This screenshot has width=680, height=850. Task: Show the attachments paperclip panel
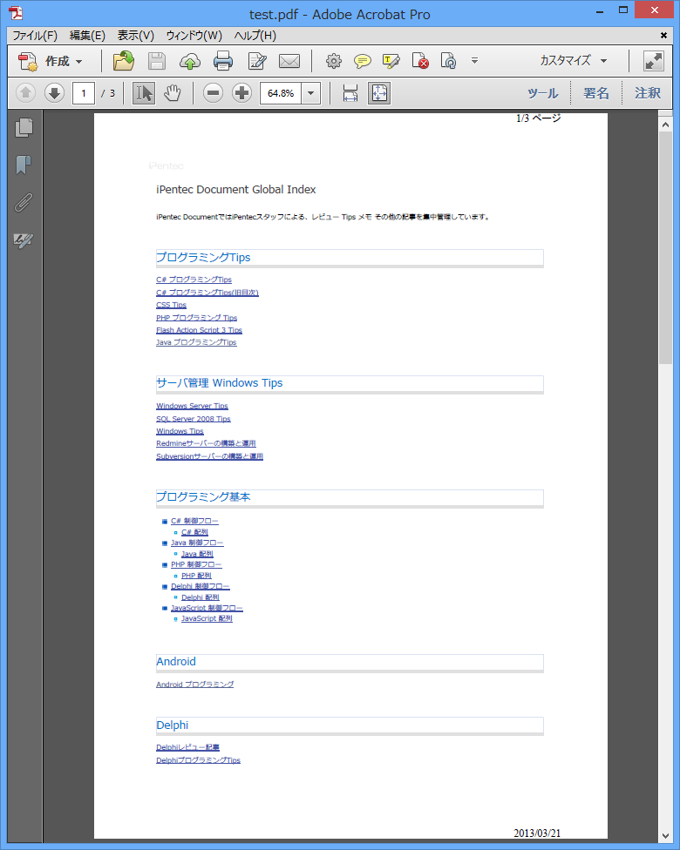click(x=24, y=203)
